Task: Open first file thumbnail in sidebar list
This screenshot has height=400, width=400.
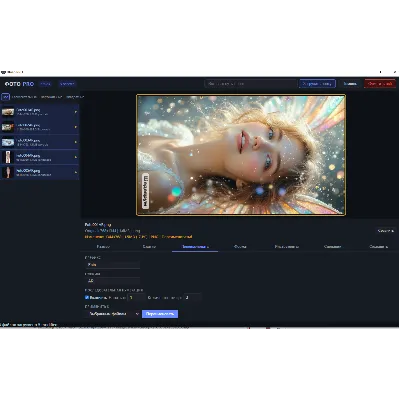Action: point(8,112)
